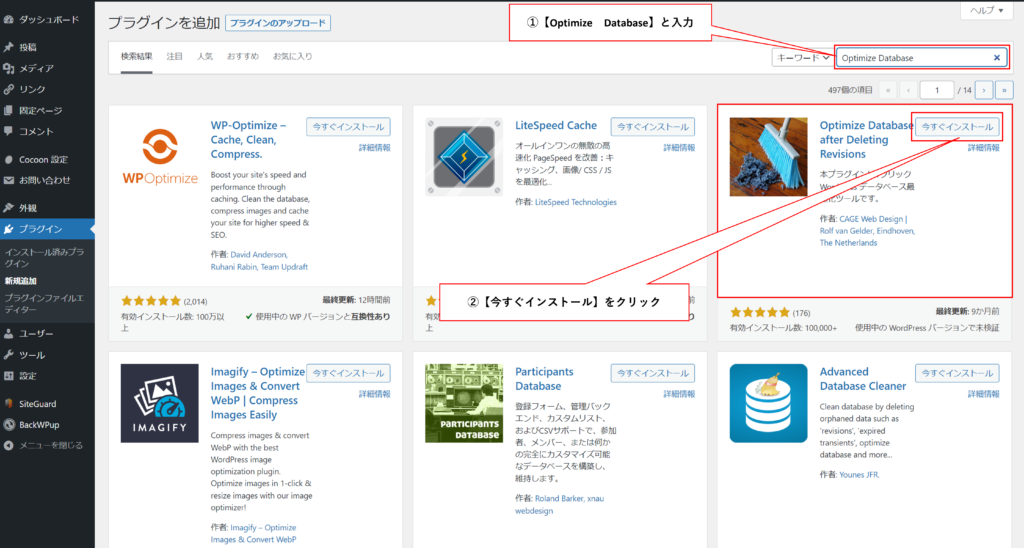Click the ツール wrench icon

[8, 355]
